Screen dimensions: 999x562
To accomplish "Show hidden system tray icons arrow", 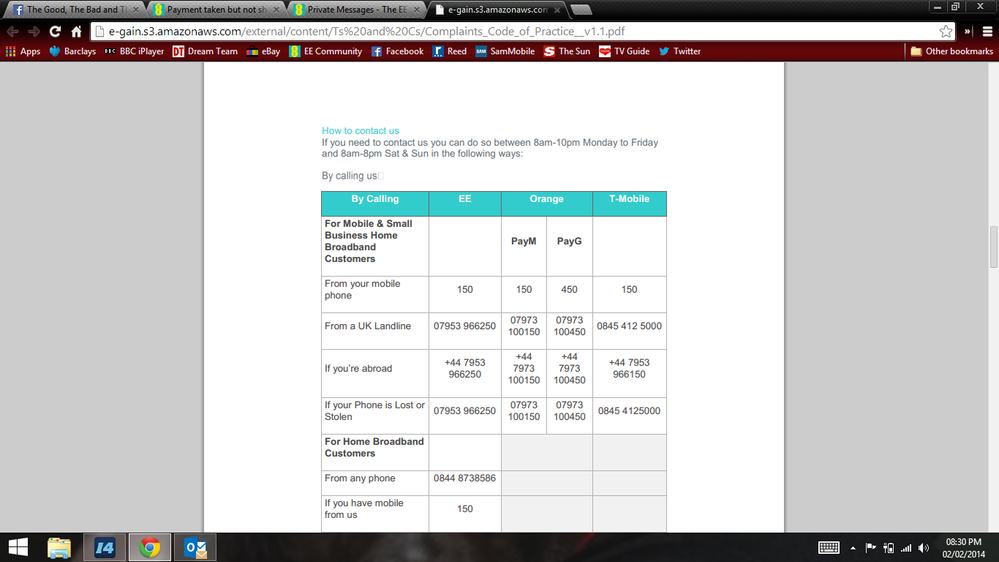I will coord(853,547).
